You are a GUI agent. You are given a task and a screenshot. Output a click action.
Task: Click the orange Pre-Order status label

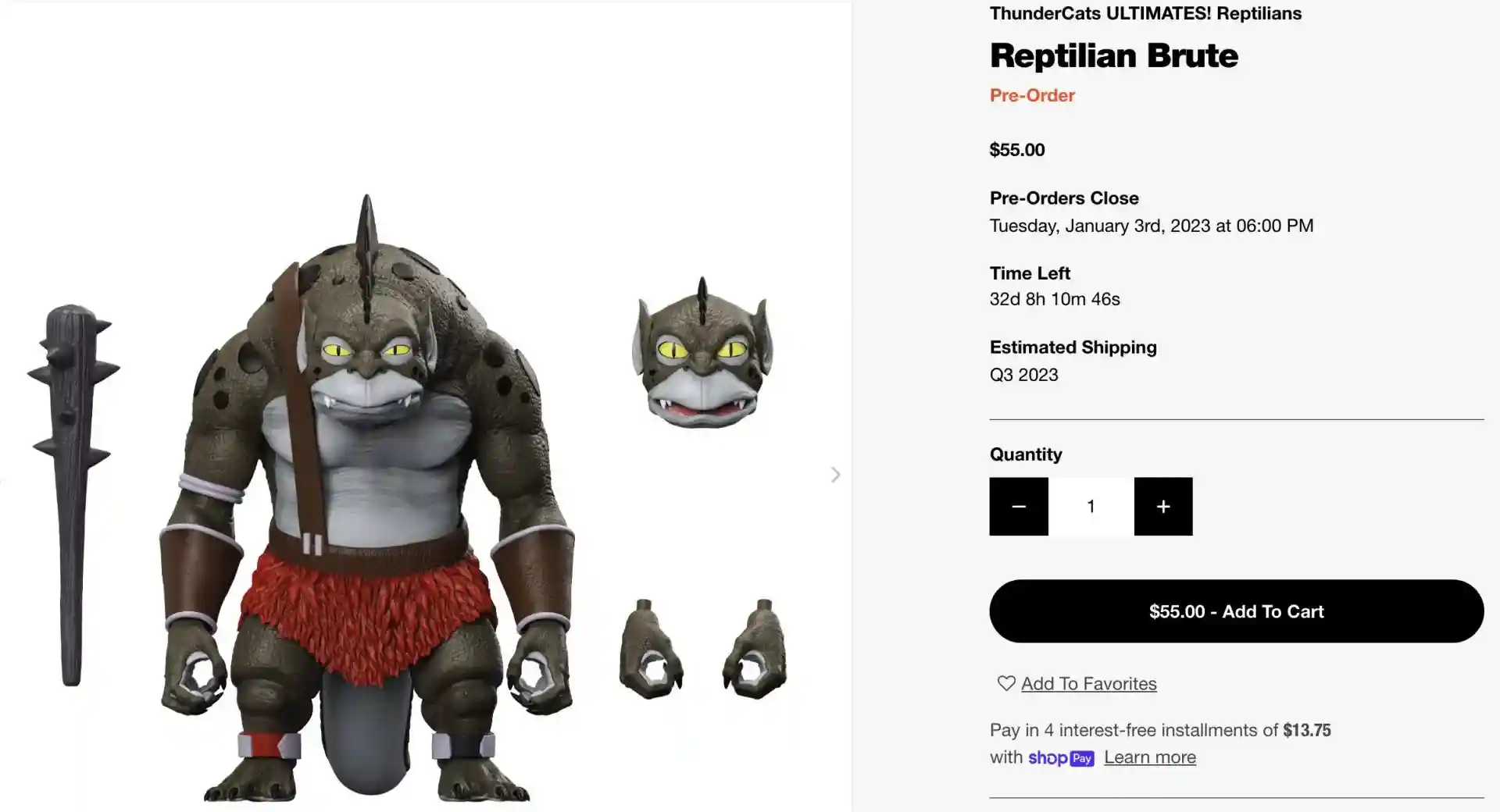(1032, 95)
